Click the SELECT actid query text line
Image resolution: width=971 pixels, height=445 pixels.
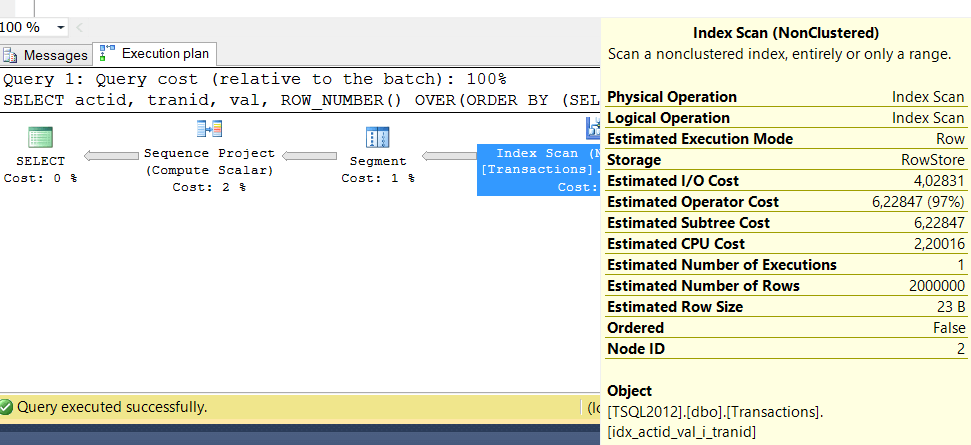pyautogui.click(x=302, y=100)
